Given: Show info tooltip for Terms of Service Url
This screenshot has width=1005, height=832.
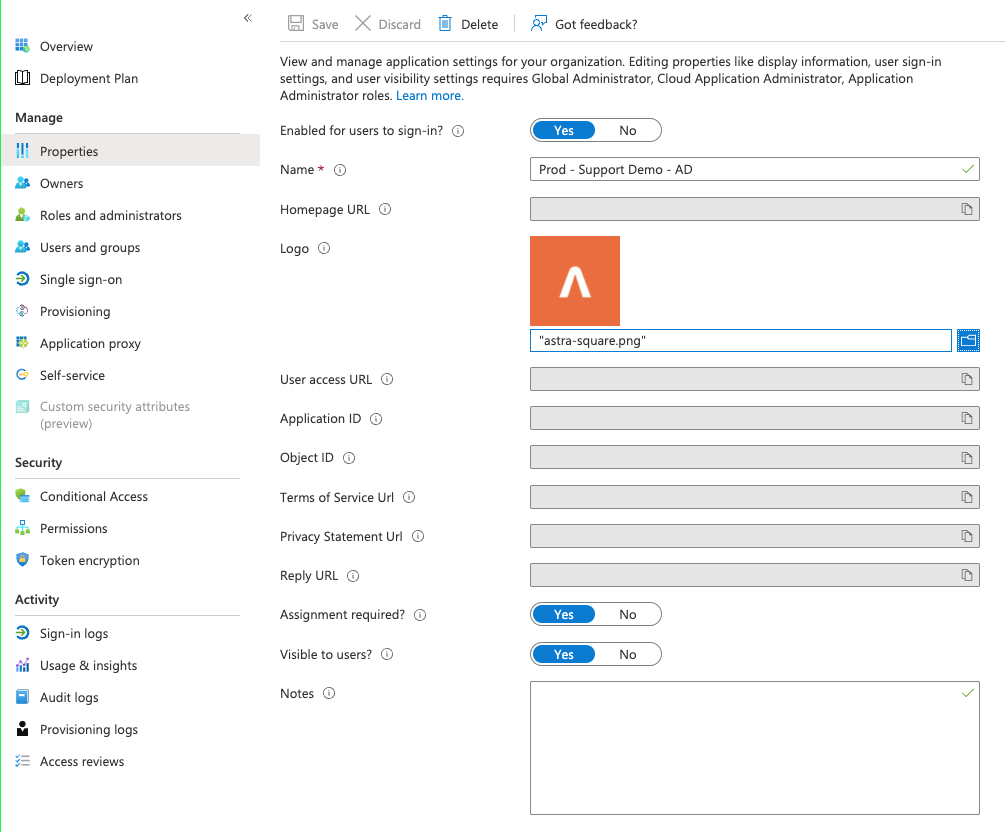Looking at the screenshot, I should [409, 497].
